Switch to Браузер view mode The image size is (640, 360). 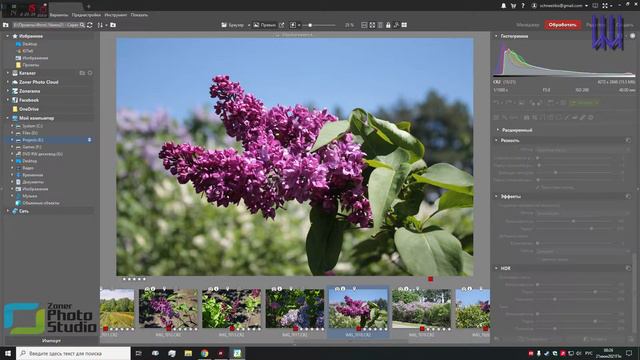click(x=233, y=25)
